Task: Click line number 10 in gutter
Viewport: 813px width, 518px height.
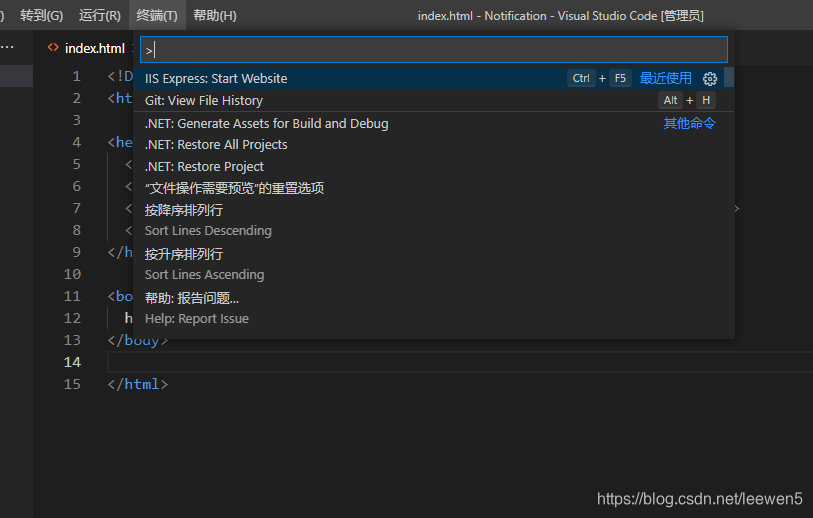Action: [73, 274]
